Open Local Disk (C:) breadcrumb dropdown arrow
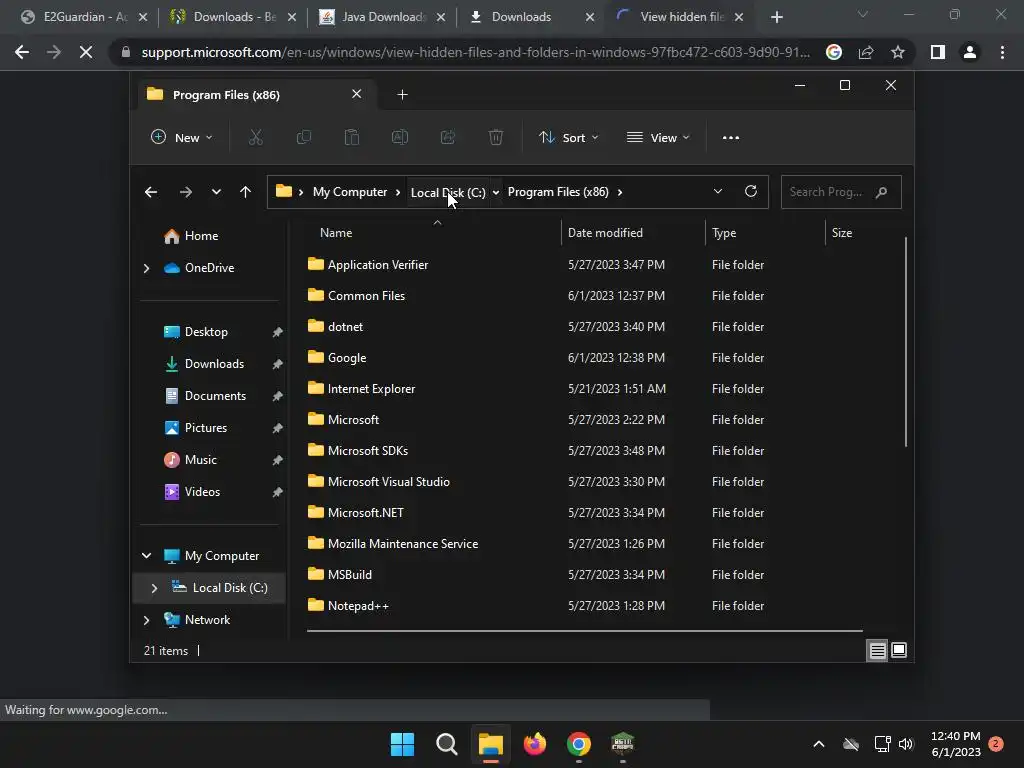 coord(496,192)
